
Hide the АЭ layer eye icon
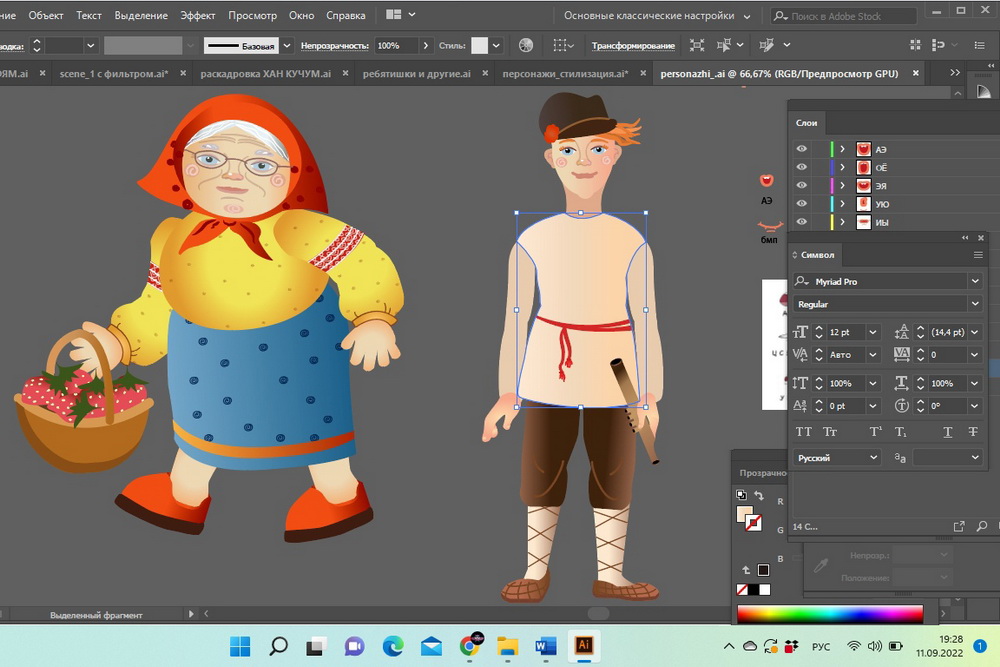[801, 149]
